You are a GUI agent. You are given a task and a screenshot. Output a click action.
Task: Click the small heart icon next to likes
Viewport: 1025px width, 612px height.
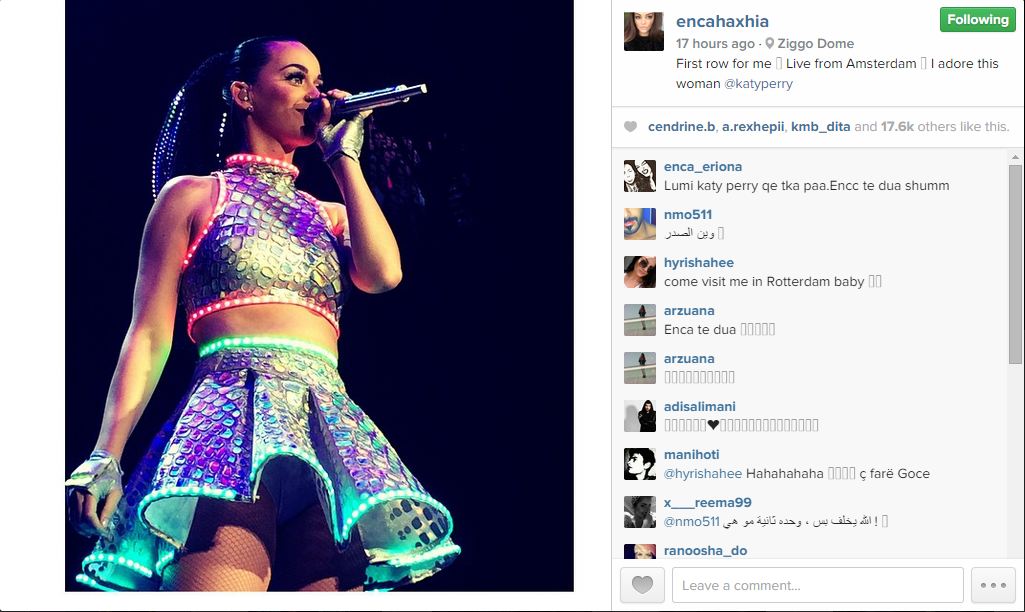[630, 126]
